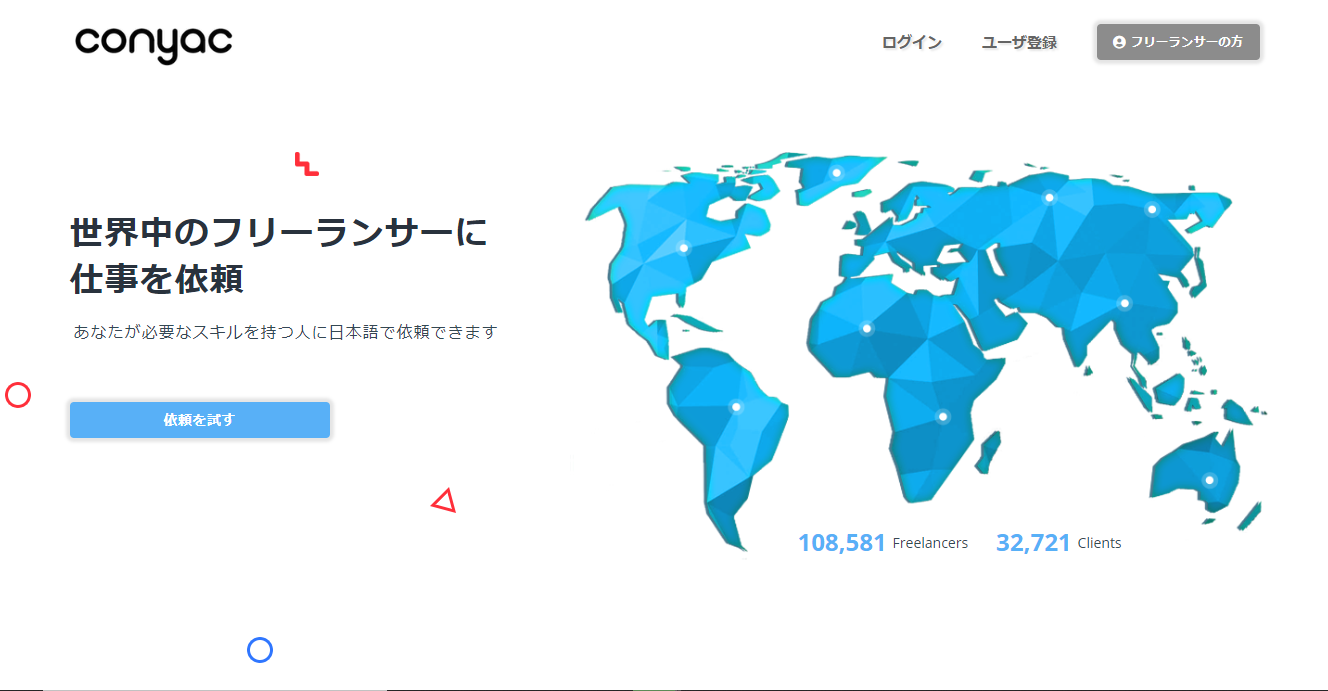Viewport: 1328px width, 691px height.
Task: Click the person icon in the フリーランサーの方 button
Action: (1117, 42)
